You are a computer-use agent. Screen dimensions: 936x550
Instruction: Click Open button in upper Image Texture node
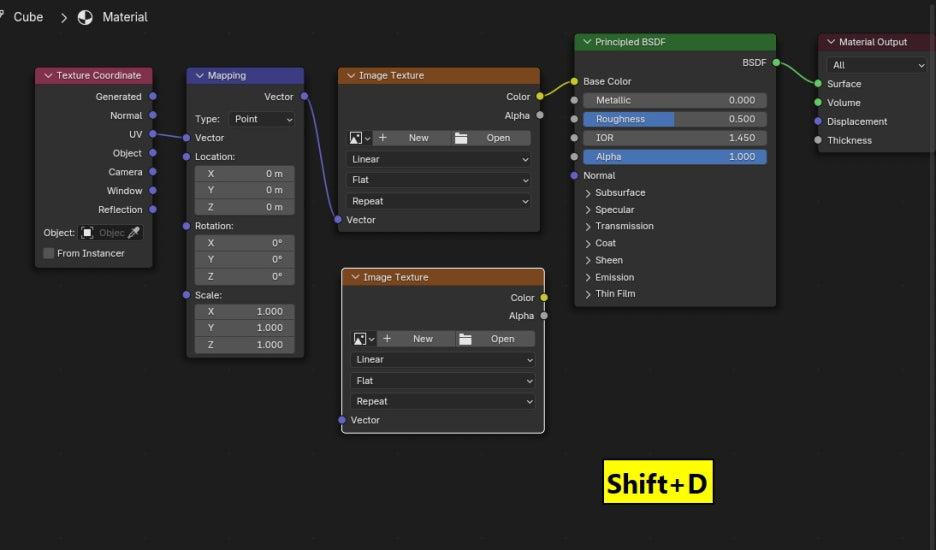point(491,138)
